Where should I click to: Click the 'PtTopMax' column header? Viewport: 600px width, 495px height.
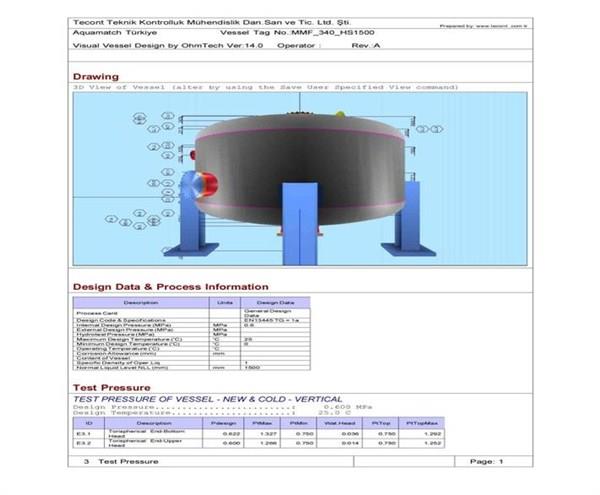click(x=422, y=423)
